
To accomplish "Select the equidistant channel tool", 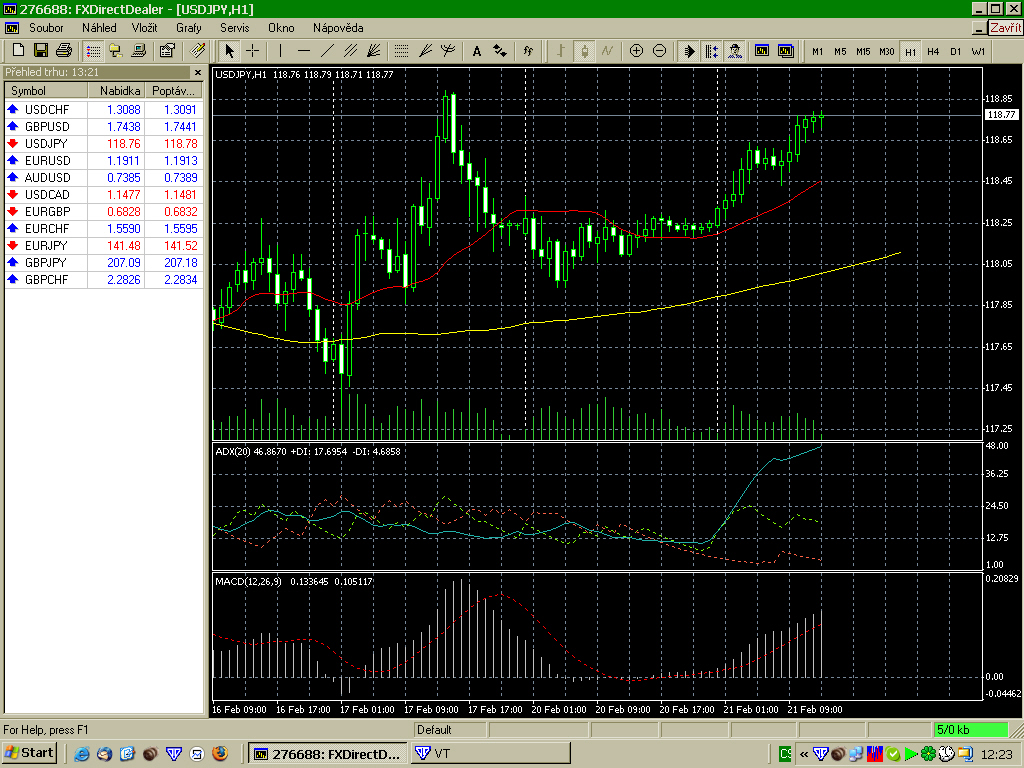I will (x=351, y=50).
